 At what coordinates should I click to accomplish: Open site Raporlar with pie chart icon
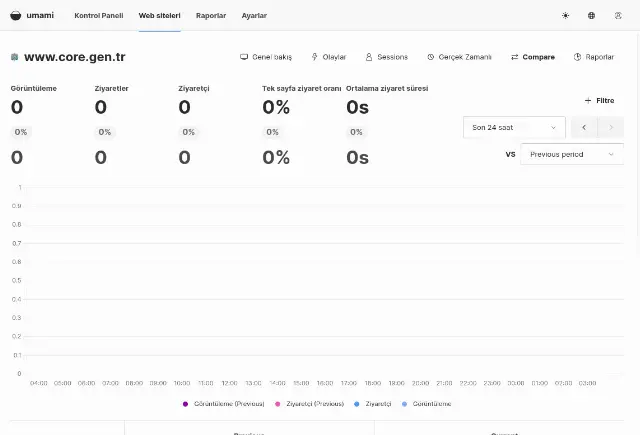(x=593, y=57)
